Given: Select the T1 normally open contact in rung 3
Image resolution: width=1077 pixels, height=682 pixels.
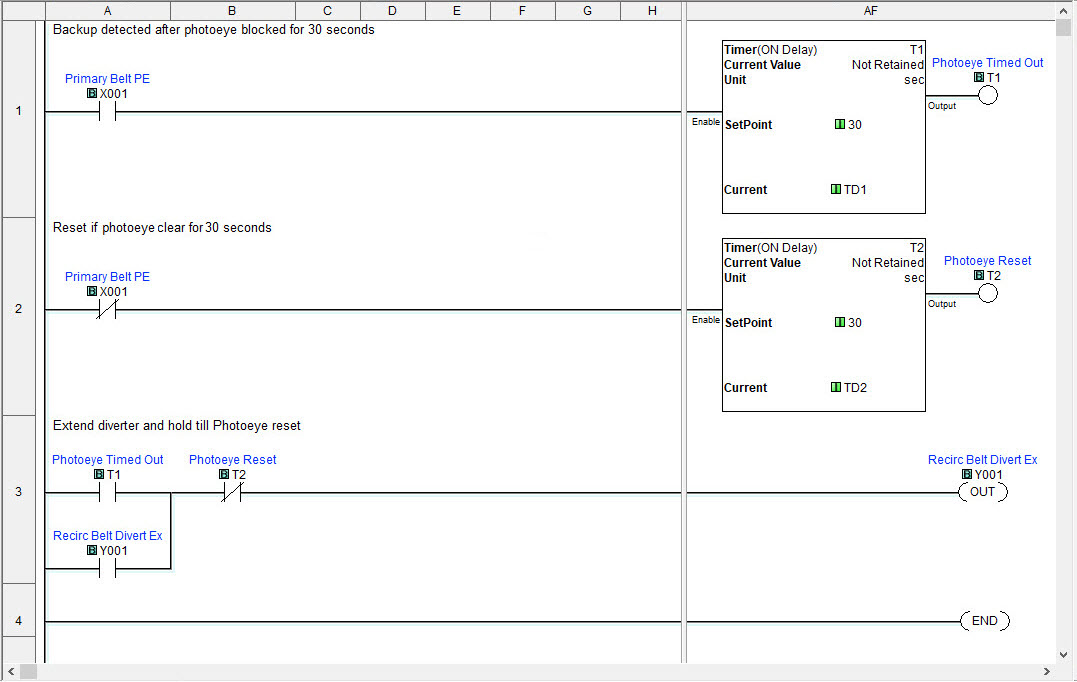Looking at the screenshot, I should (x=107, y=492).
